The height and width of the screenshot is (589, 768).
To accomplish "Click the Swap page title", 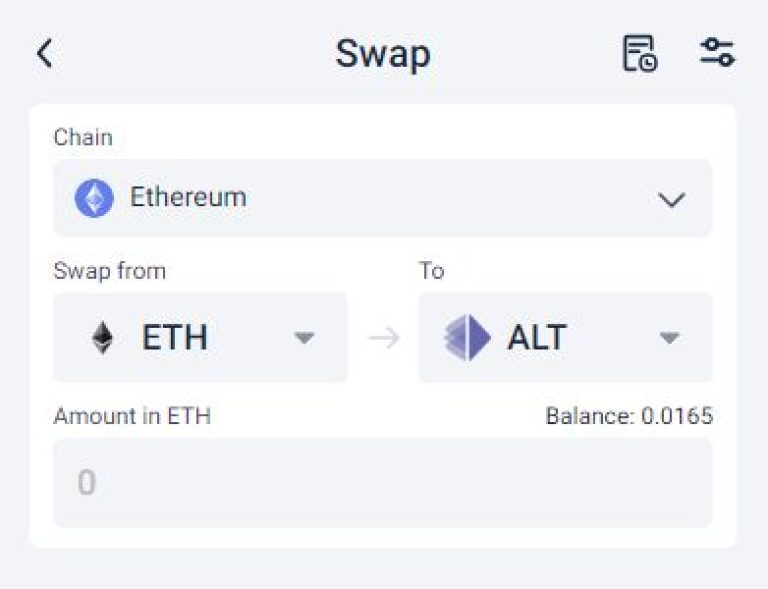I will 383,54.
